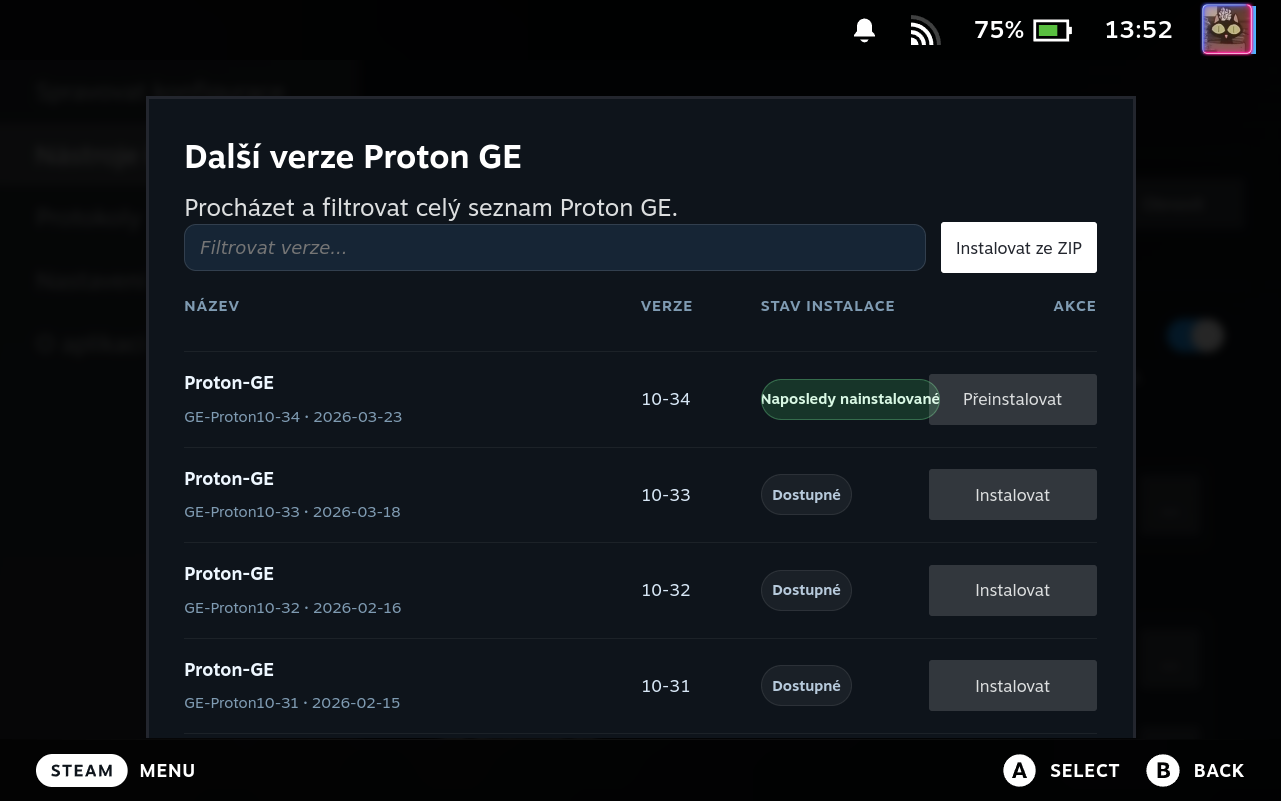Open the STEAM menu button
Image resolution: width=1281 pixels, height=801 pixels.
click(82, 771)
